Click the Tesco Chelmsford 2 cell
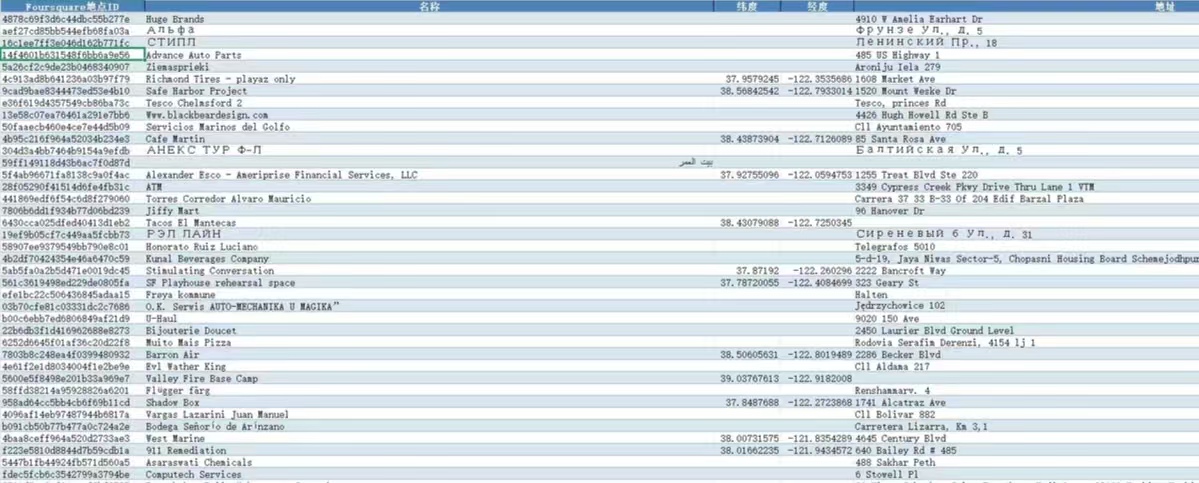Image resolution: width=1199 pixels, height=483 pixels. (428, 103)
